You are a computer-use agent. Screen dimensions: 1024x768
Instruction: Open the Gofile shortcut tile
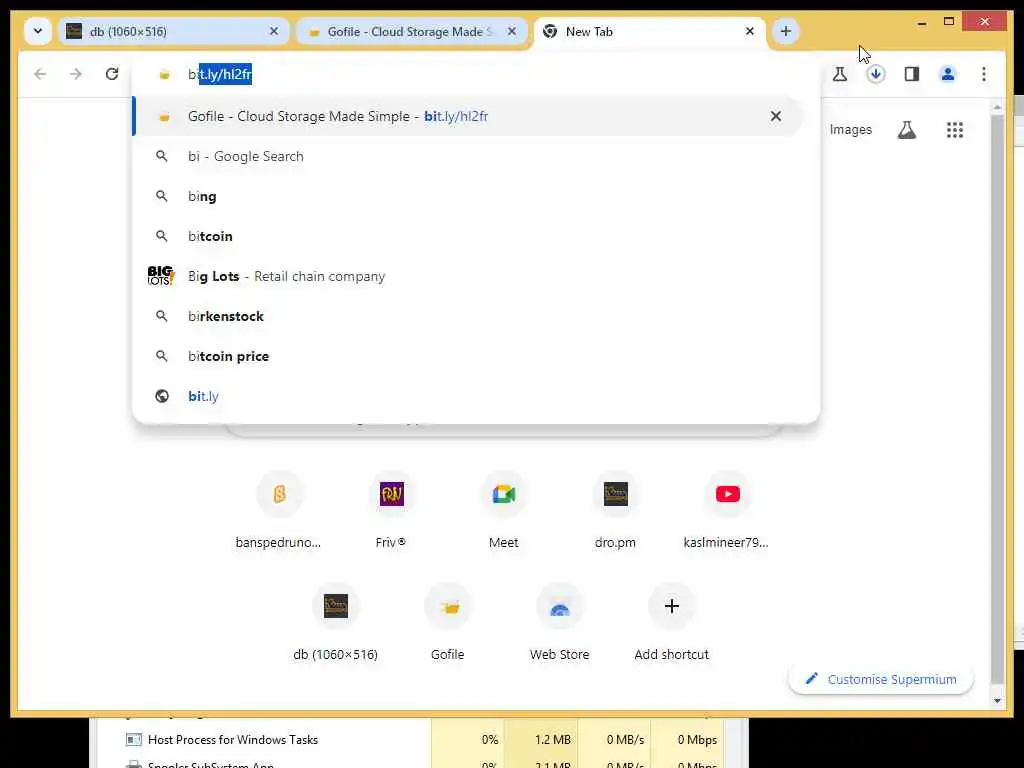click(448, 622)
